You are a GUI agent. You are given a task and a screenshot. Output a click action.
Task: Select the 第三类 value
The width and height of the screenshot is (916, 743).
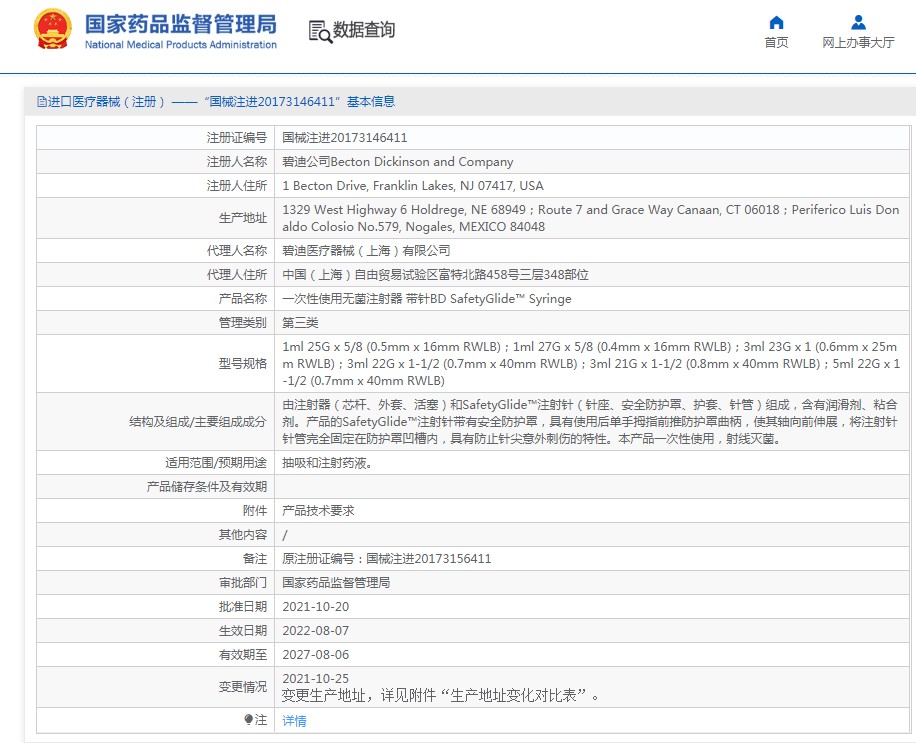tap(300, 322)
